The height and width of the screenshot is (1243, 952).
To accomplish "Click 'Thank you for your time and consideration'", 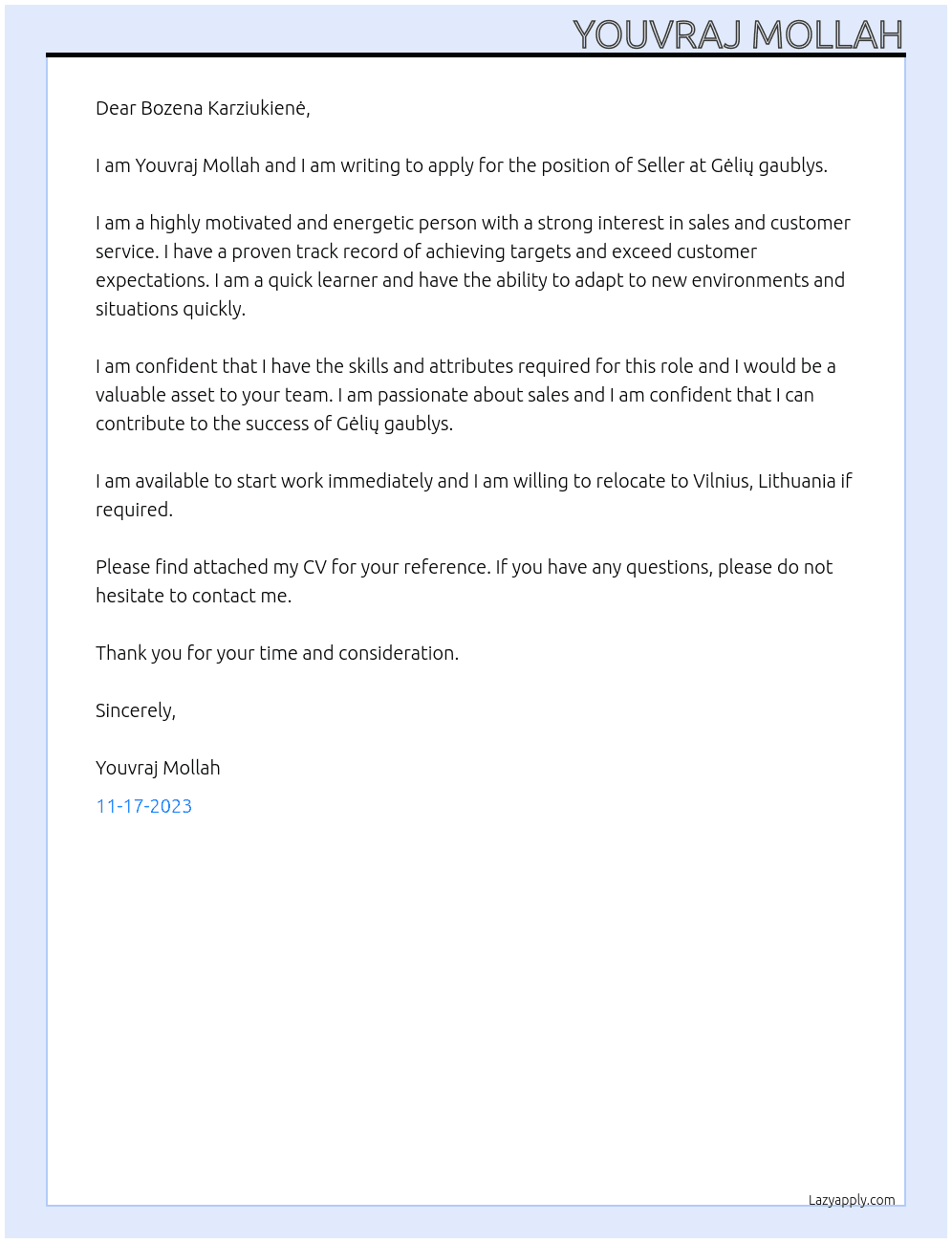I will [x=277, y=653].
